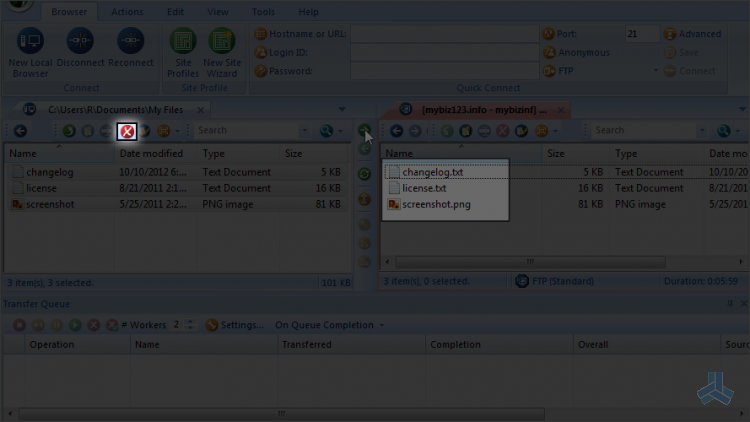The width and height of the screenshot is (750, 422).
Task: Click the stop icon in Transfer Queue toolbar
Action: coord(19,325)
